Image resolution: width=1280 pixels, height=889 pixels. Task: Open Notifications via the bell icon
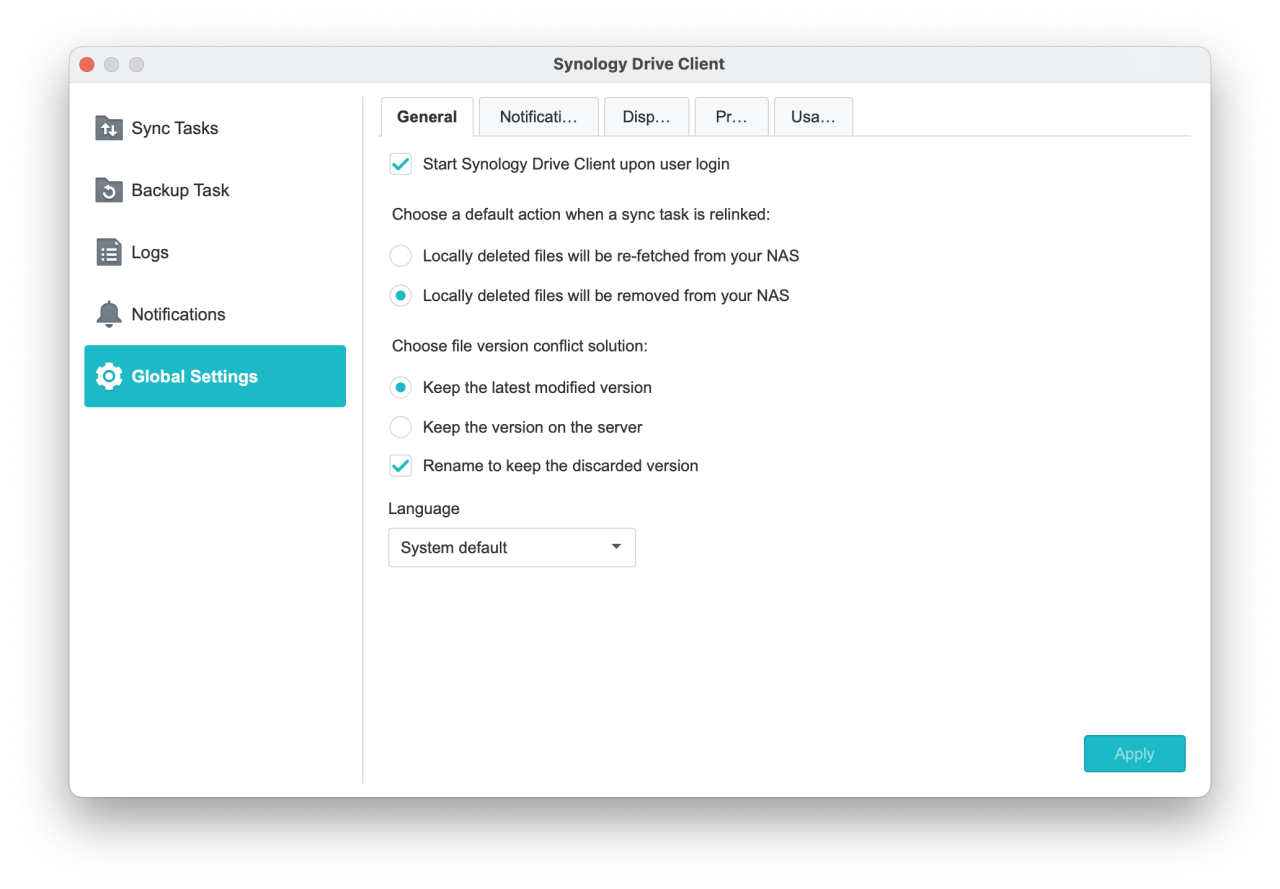coord(107,314)
